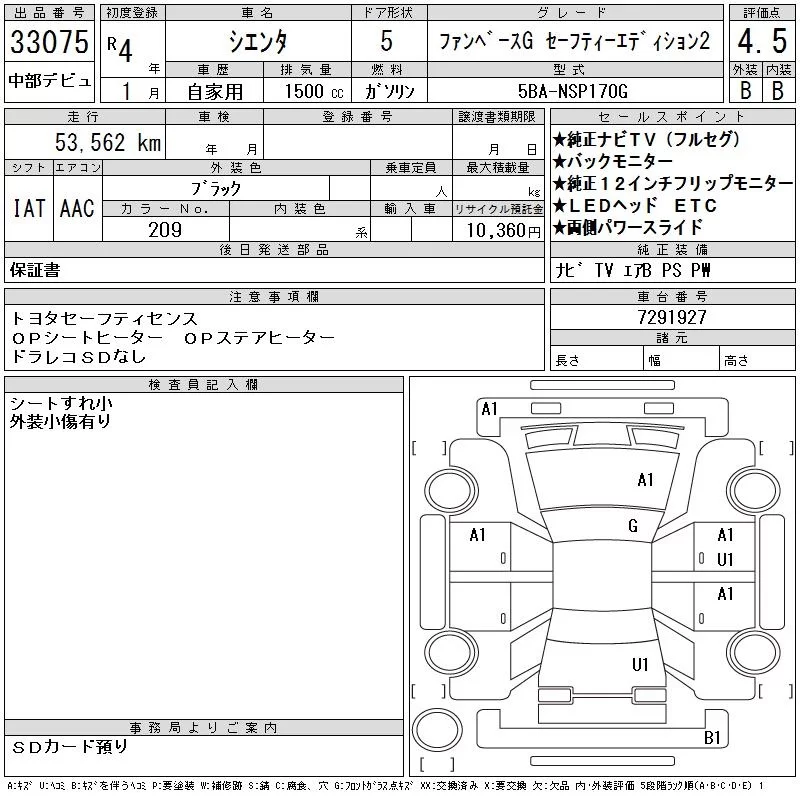The image size is (800, 800).
Task: Click the G mark on the windshield diagram
Action: point(633,526)
